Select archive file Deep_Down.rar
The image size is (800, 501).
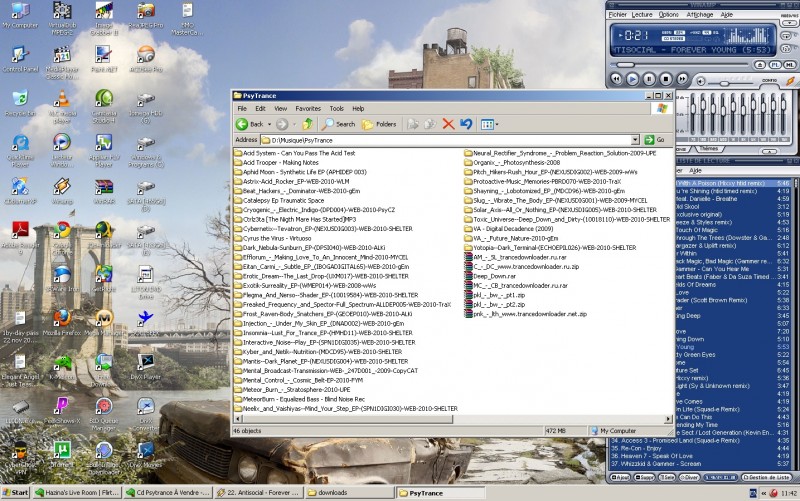pyautogui.click(x=490, y=276)
